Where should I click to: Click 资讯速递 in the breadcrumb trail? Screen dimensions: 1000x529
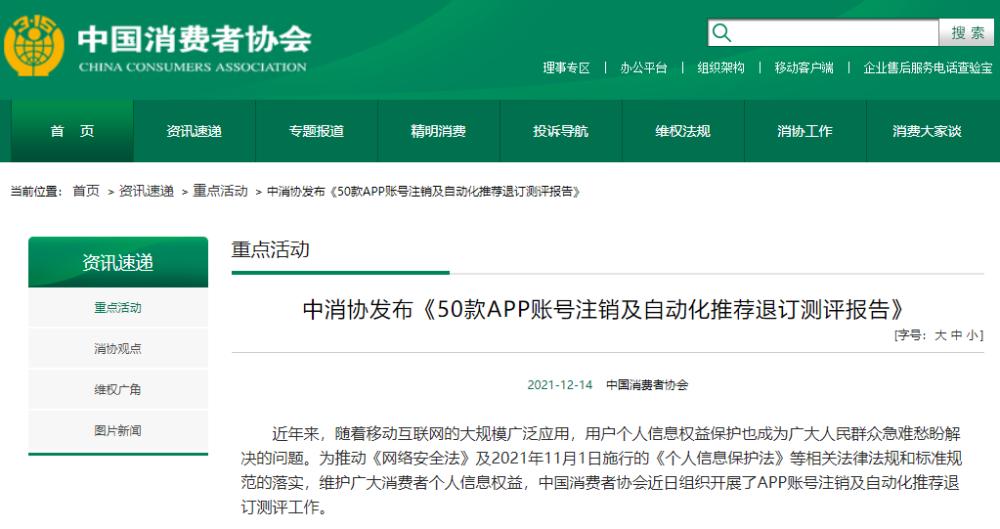tap(146, 191)
